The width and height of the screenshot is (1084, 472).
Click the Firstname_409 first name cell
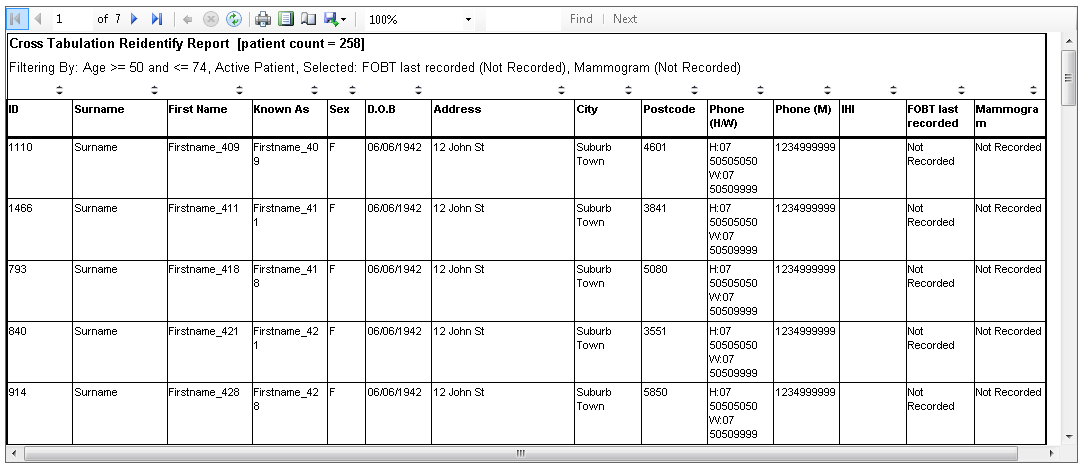pyautogui.click(x=209, y=168)
